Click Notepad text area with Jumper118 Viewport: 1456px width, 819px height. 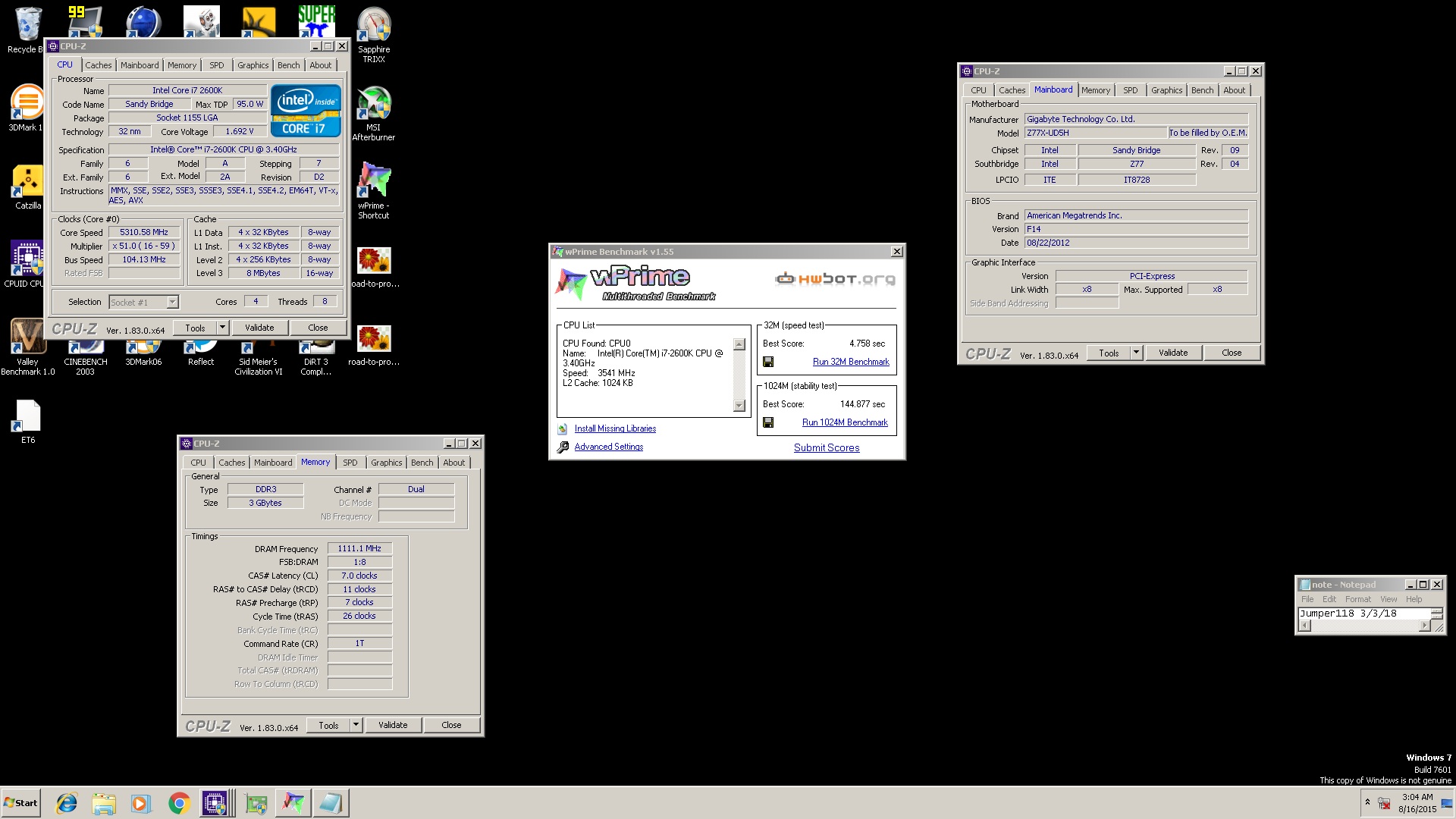(1363, 614)
